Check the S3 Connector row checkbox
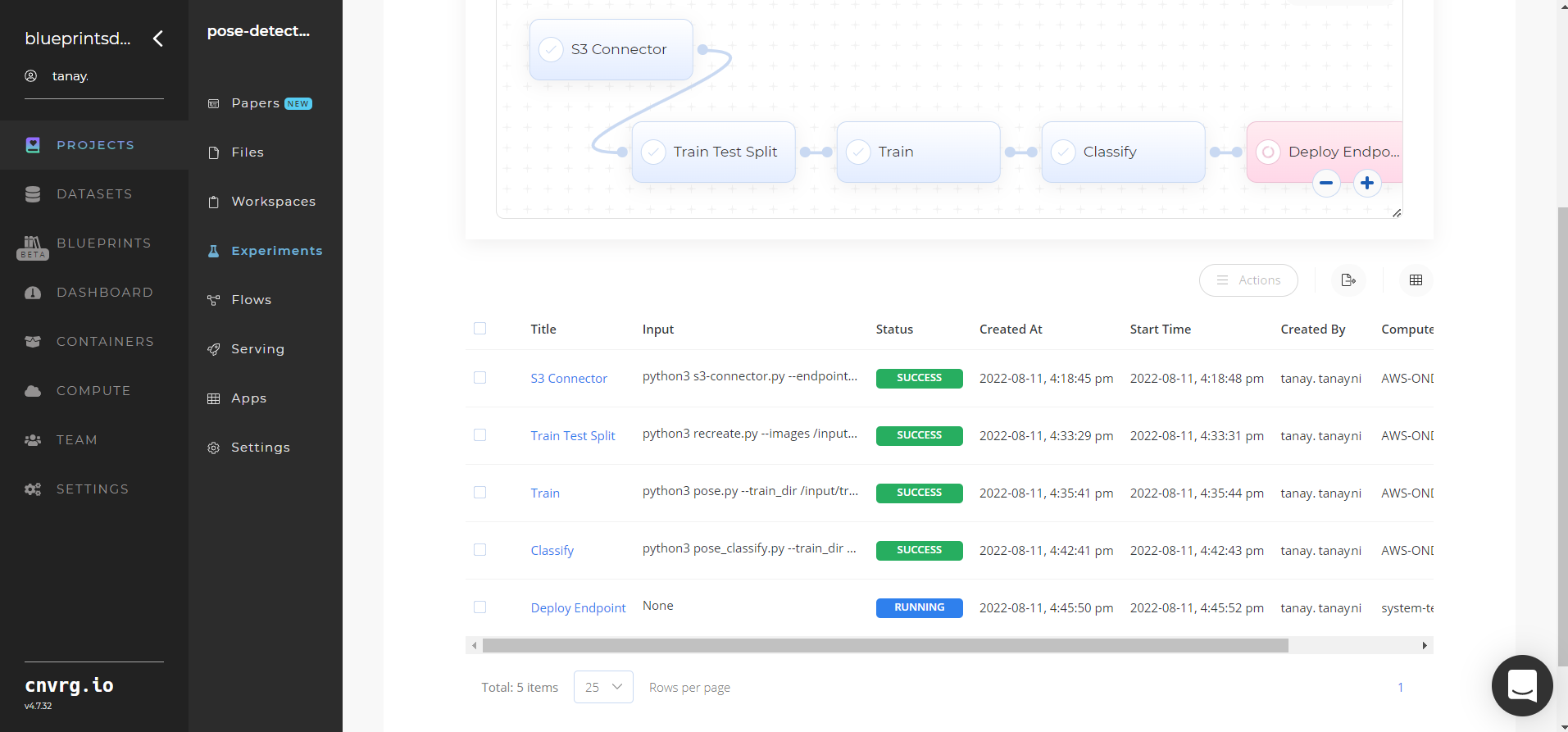This screenshot has height=732, width=1568. 480,378
